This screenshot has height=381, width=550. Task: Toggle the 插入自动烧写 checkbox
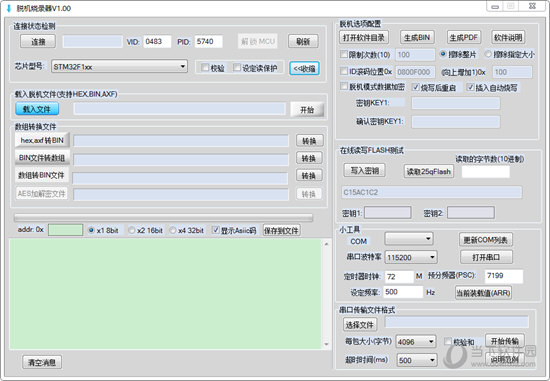pos(470,87)
